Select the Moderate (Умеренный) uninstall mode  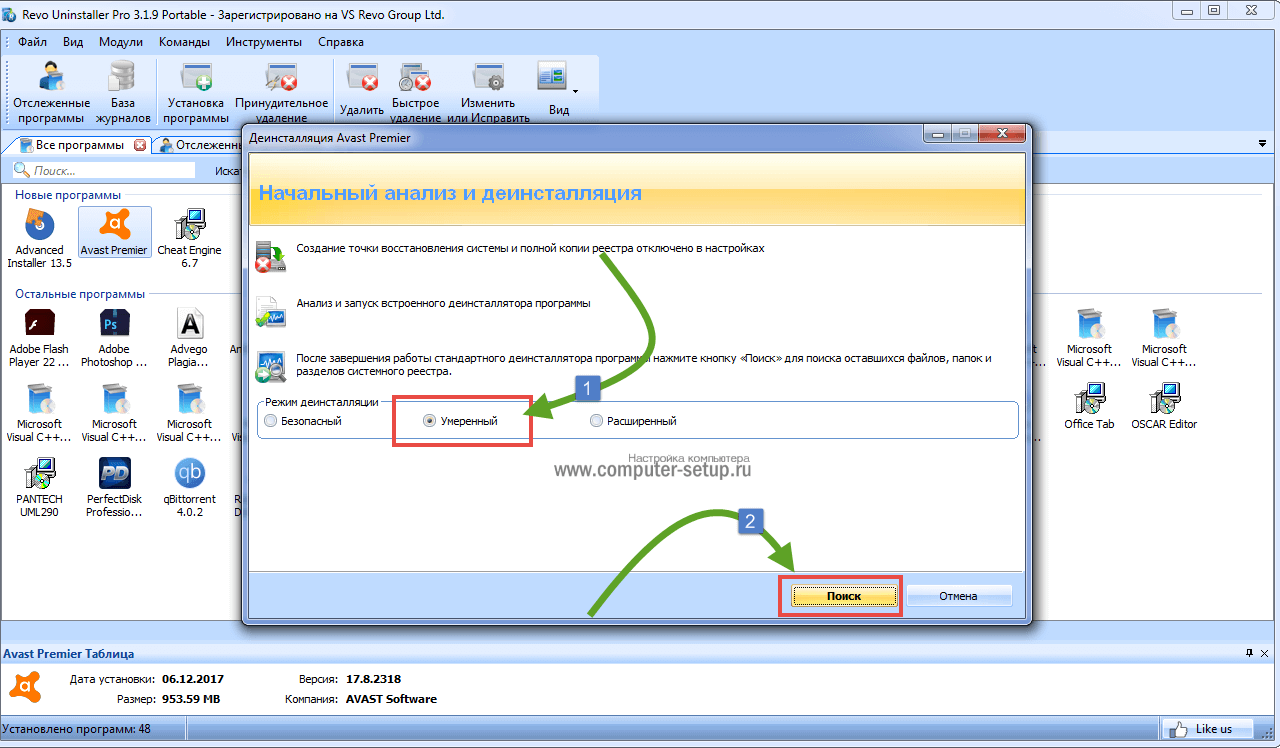tap(430, 421)
